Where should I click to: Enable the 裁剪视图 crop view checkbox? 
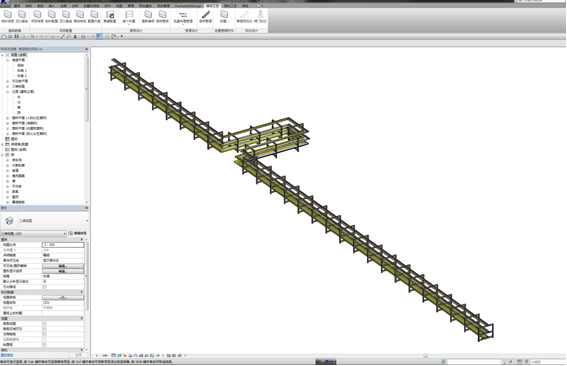tap(44, 324)
